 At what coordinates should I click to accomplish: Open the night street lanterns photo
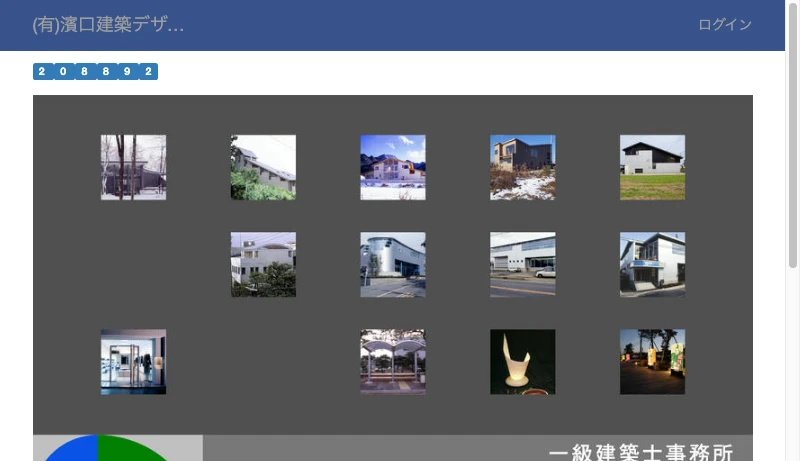point(652,361)
